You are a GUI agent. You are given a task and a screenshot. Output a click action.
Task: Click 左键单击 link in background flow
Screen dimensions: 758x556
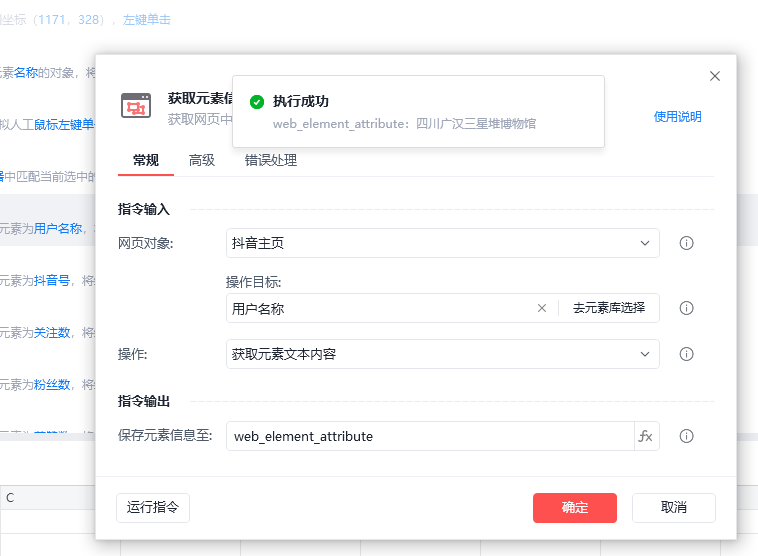click(x=146, y=20)
